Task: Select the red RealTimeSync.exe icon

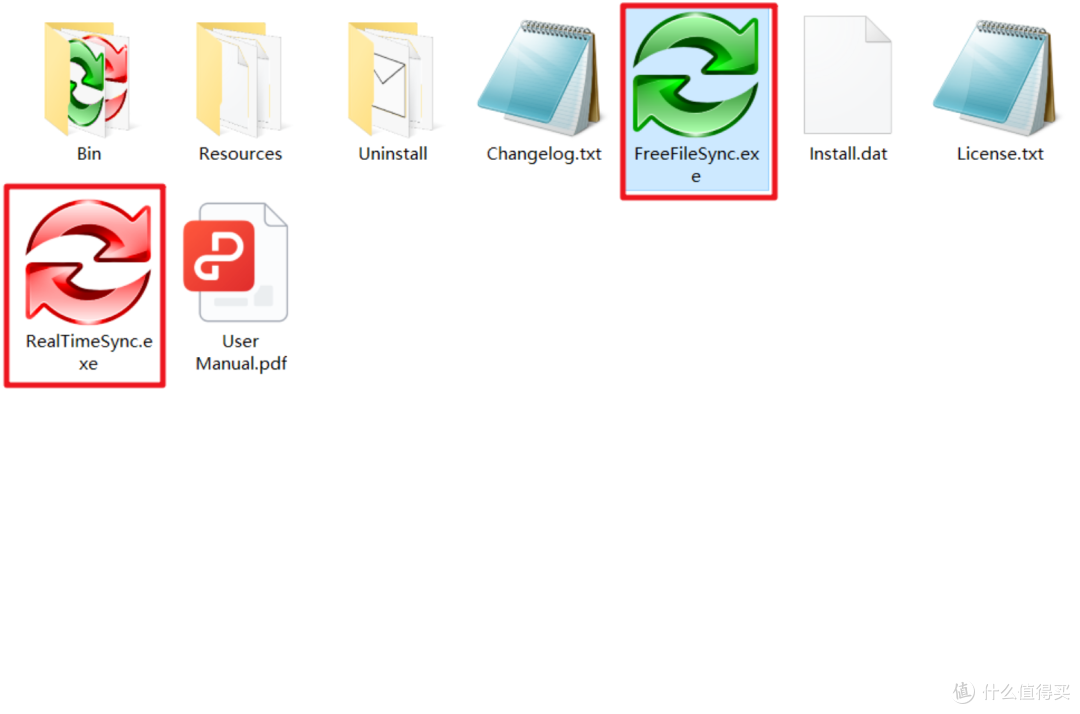Action: (88, 262)
